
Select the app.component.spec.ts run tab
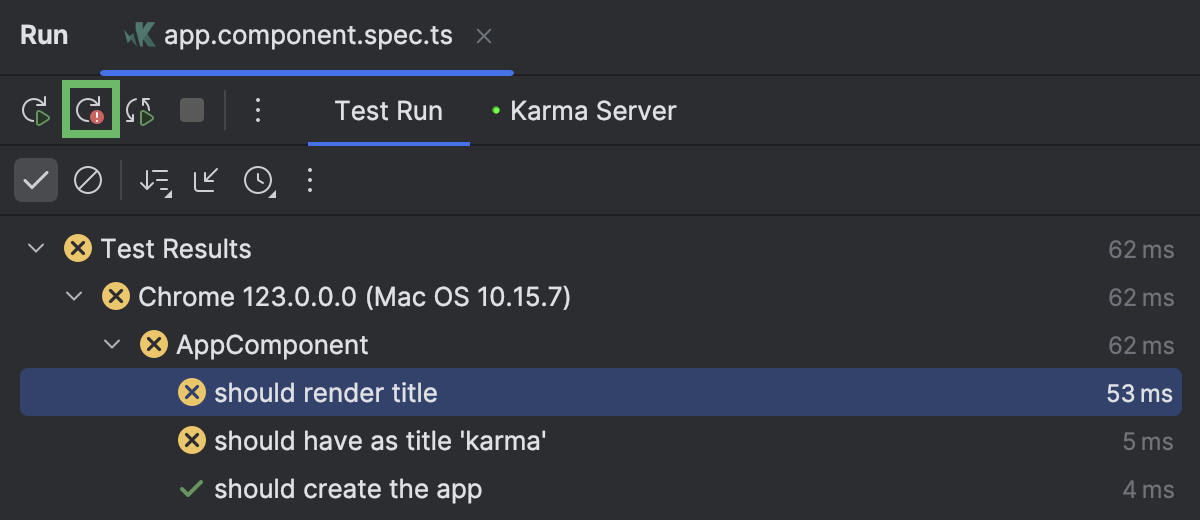[289, 36]
